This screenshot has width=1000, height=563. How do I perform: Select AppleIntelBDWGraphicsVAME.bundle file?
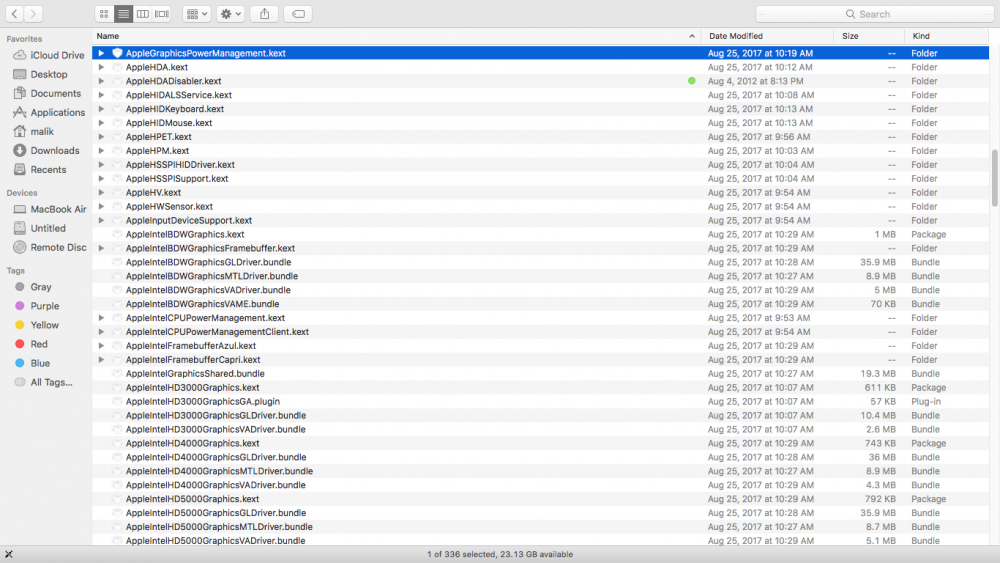541,304
